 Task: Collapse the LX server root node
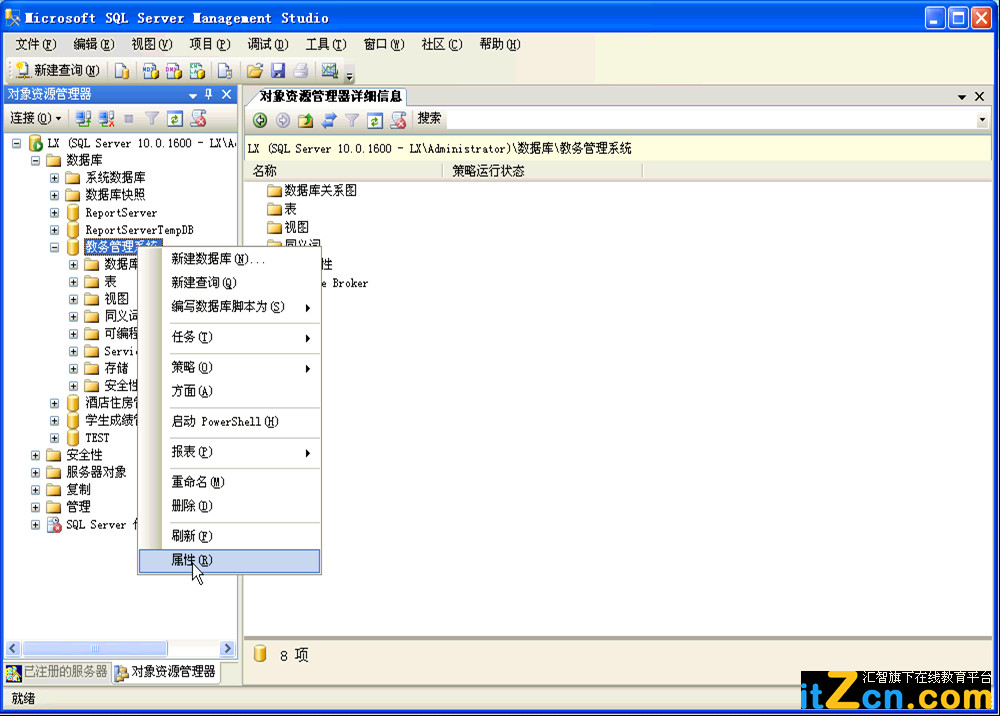(16, 143)
